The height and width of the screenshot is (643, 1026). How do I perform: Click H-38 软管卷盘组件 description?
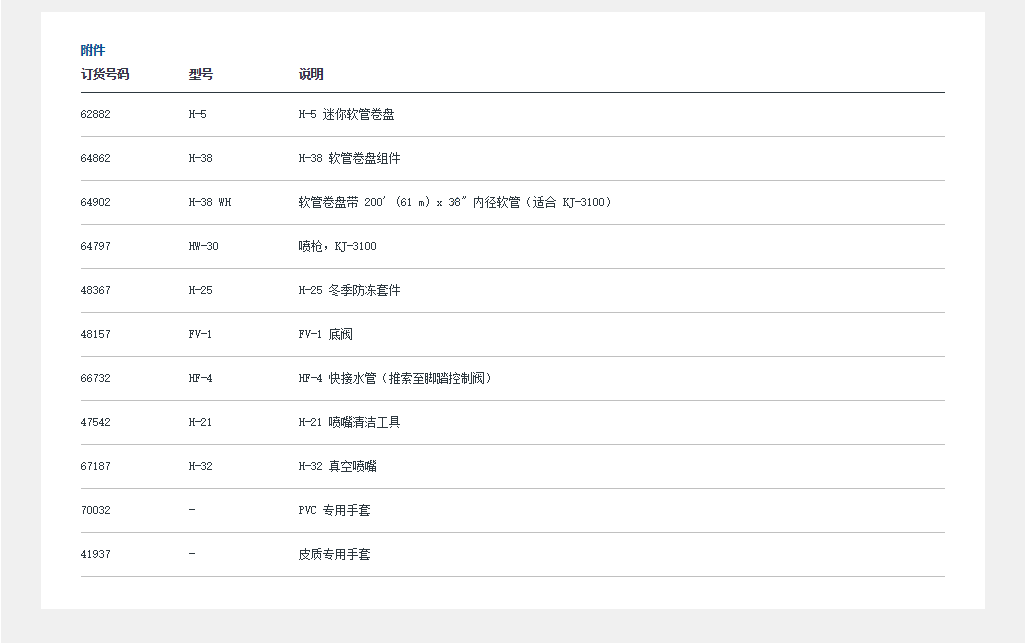click(x=349, y=159)
